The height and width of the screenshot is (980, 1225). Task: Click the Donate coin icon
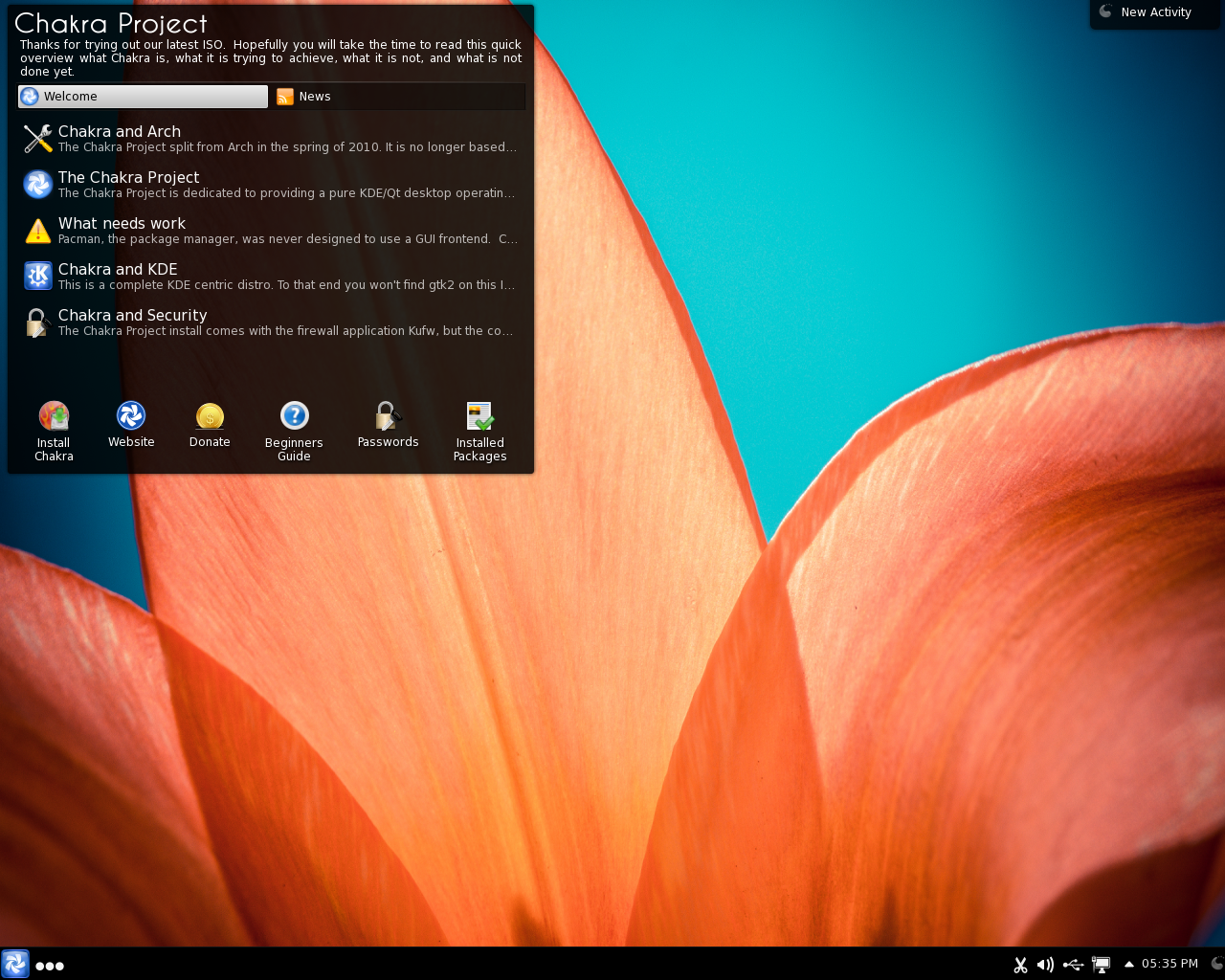[x=210, y=415]
